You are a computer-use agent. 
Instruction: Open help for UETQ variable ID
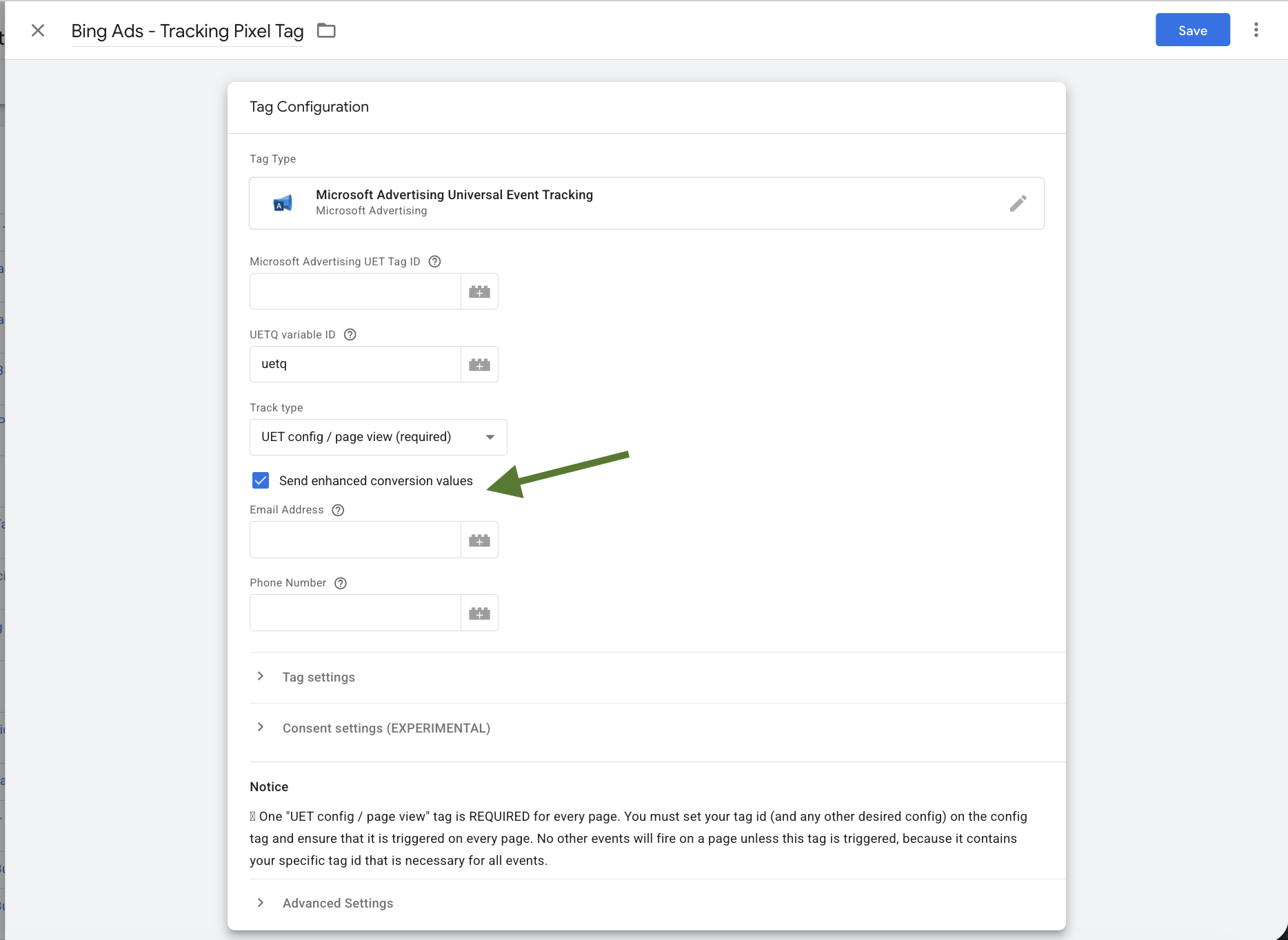point(350,335)
